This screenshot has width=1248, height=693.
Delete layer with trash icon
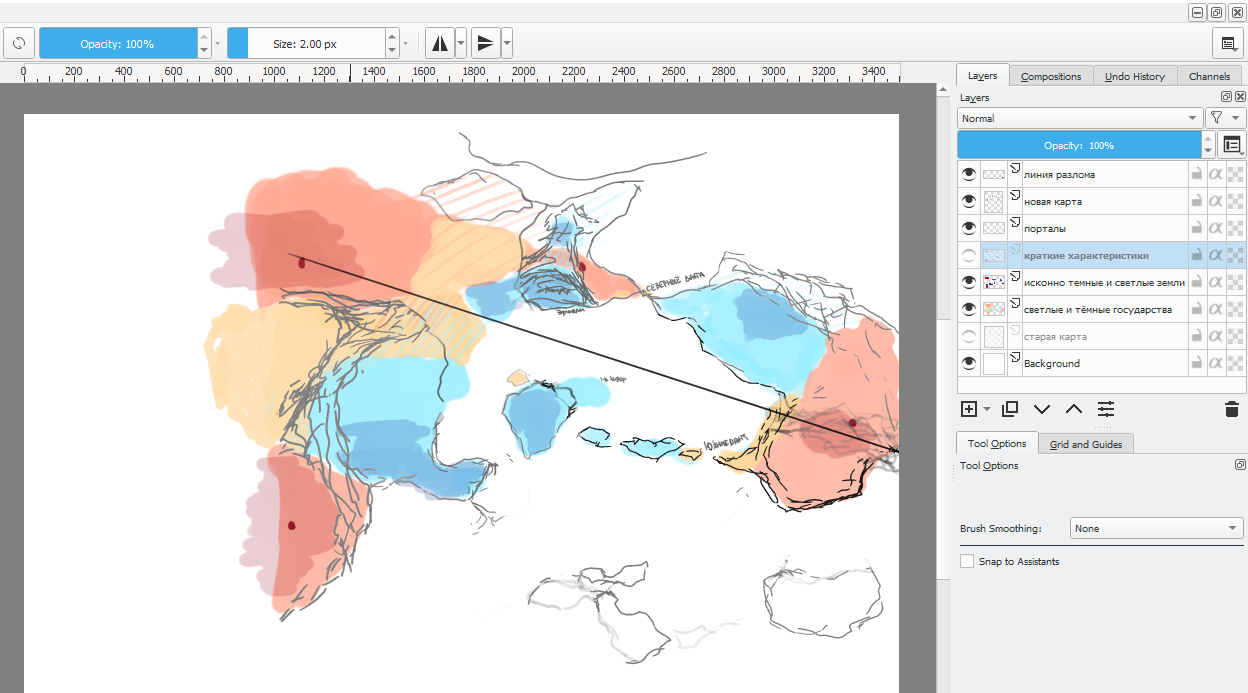[1231, 409]
